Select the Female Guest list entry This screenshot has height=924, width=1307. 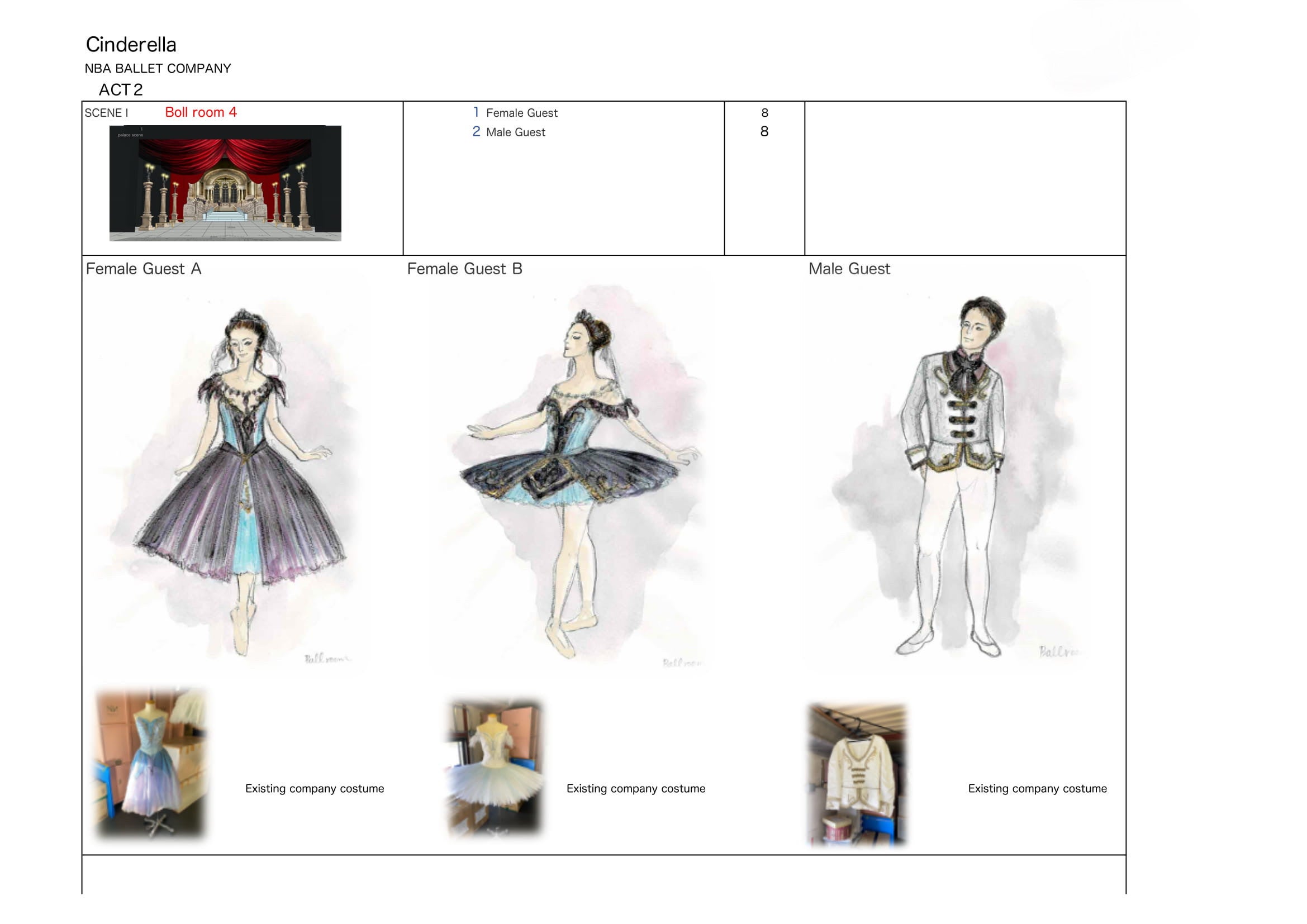521,113
